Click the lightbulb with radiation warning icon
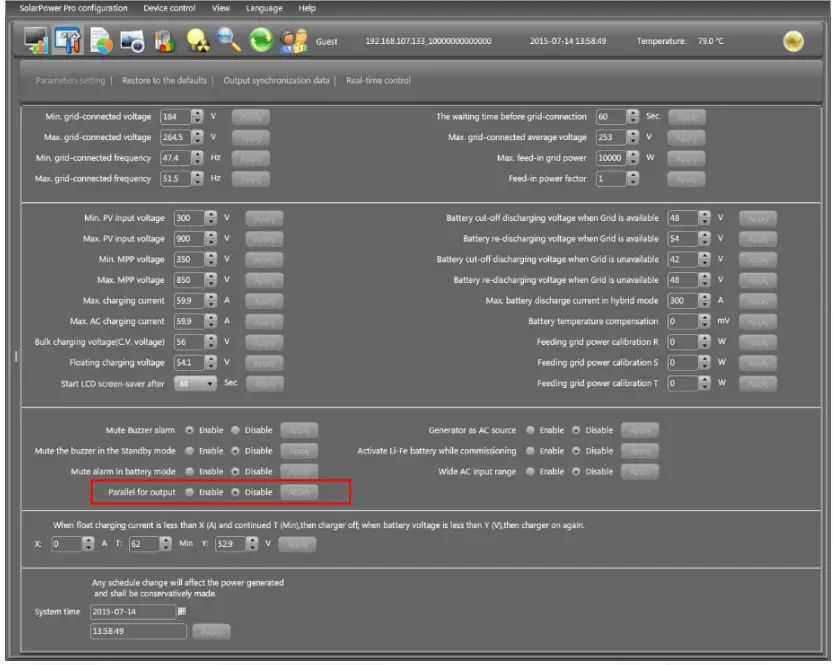This screenshot has height=665, width=834. click(x=197, y=41)
